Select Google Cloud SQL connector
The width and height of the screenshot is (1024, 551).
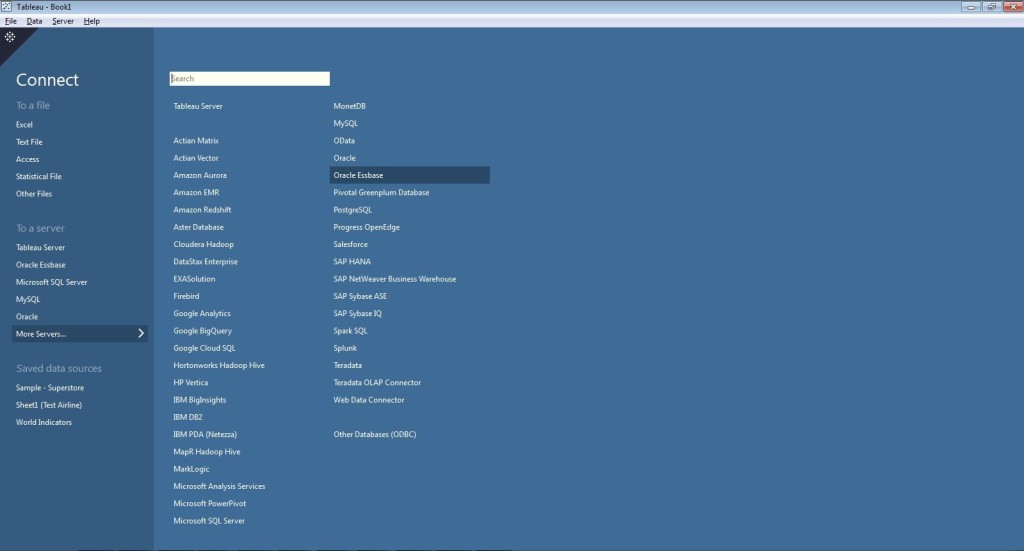coord(204,348)
